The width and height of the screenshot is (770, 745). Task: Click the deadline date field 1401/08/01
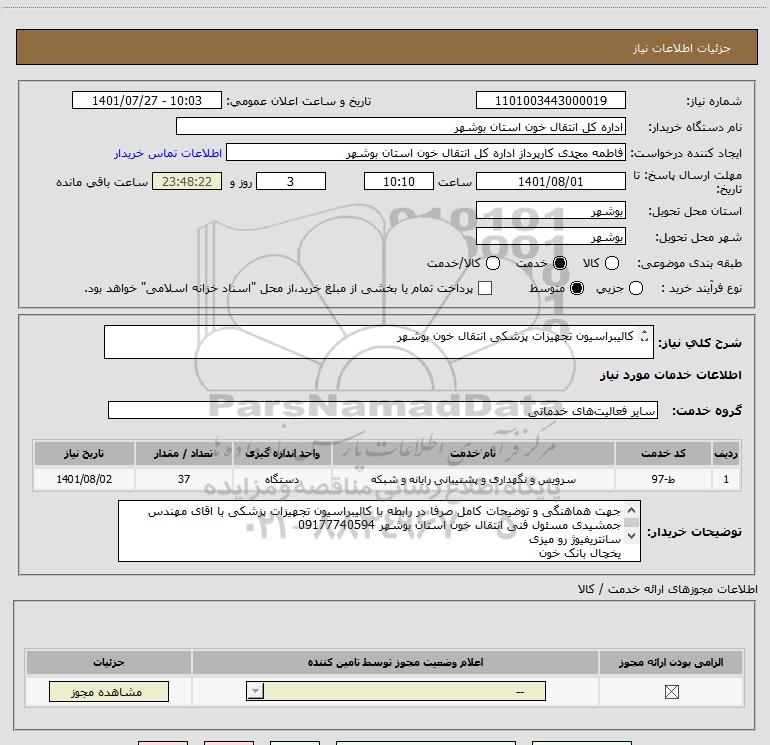point(550,181)
